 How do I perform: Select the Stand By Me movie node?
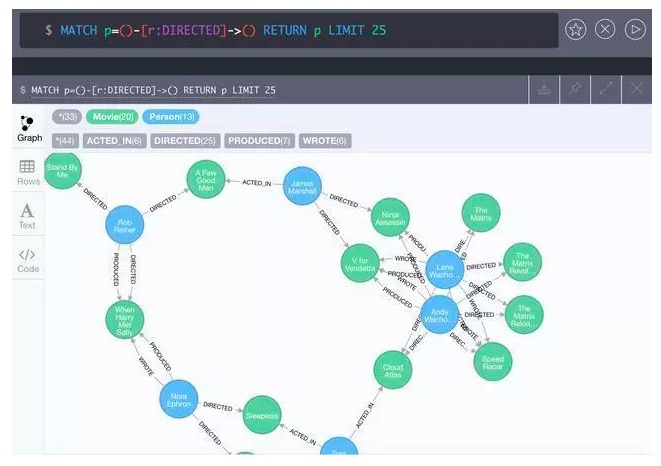coord(62,170)
